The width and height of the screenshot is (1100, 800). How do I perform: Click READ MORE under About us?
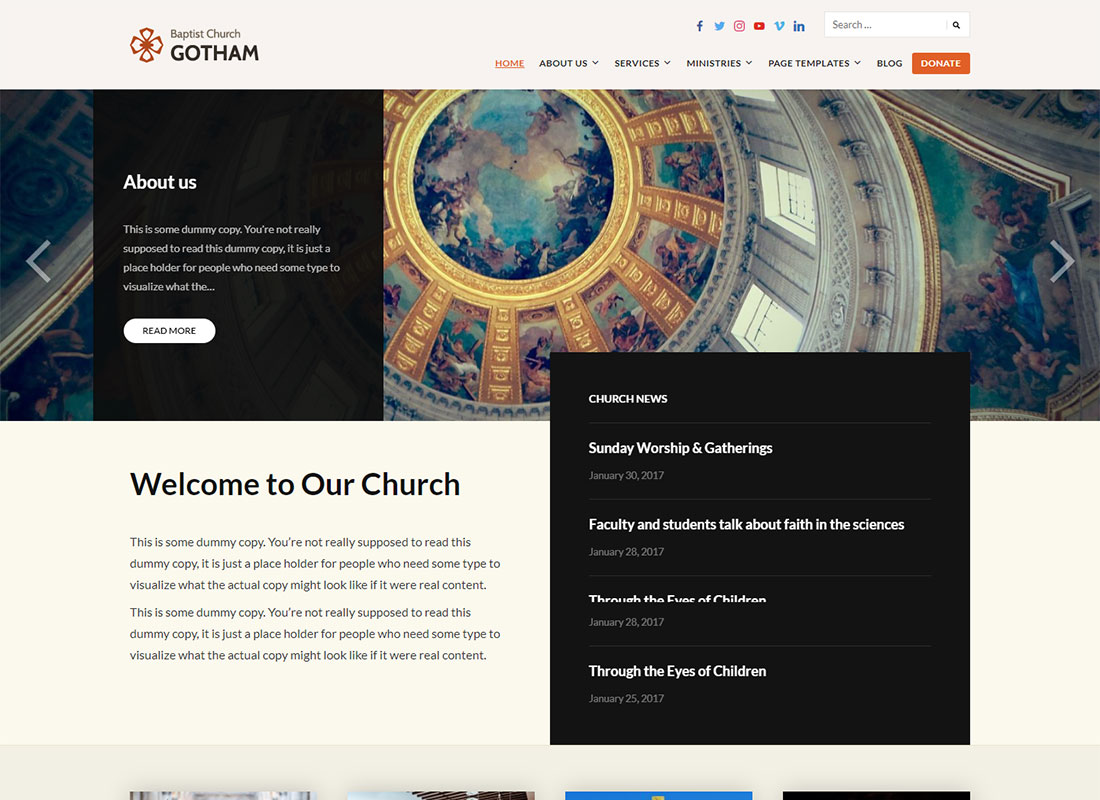tap(169, 330)
